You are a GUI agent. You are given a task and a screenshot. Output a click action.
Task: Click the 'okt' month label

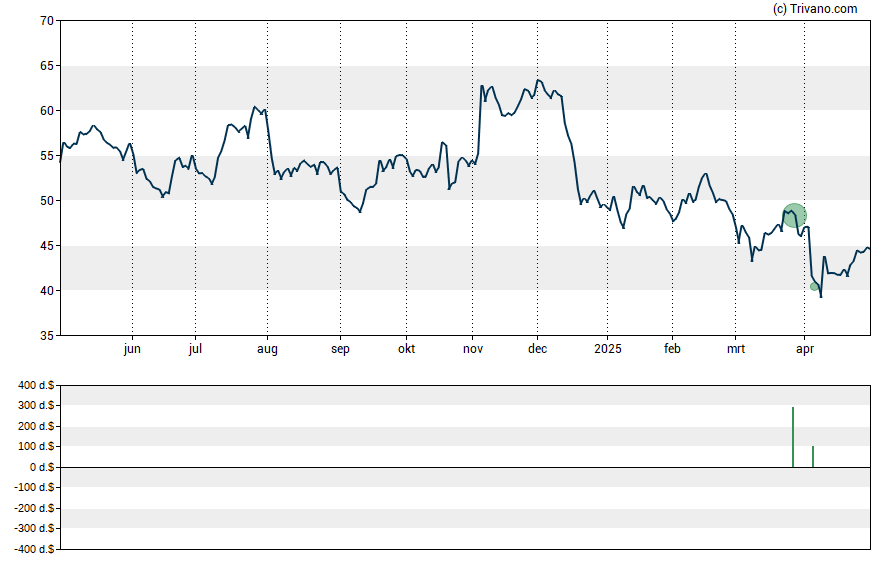pyautogui.click(x=406, y=349)
